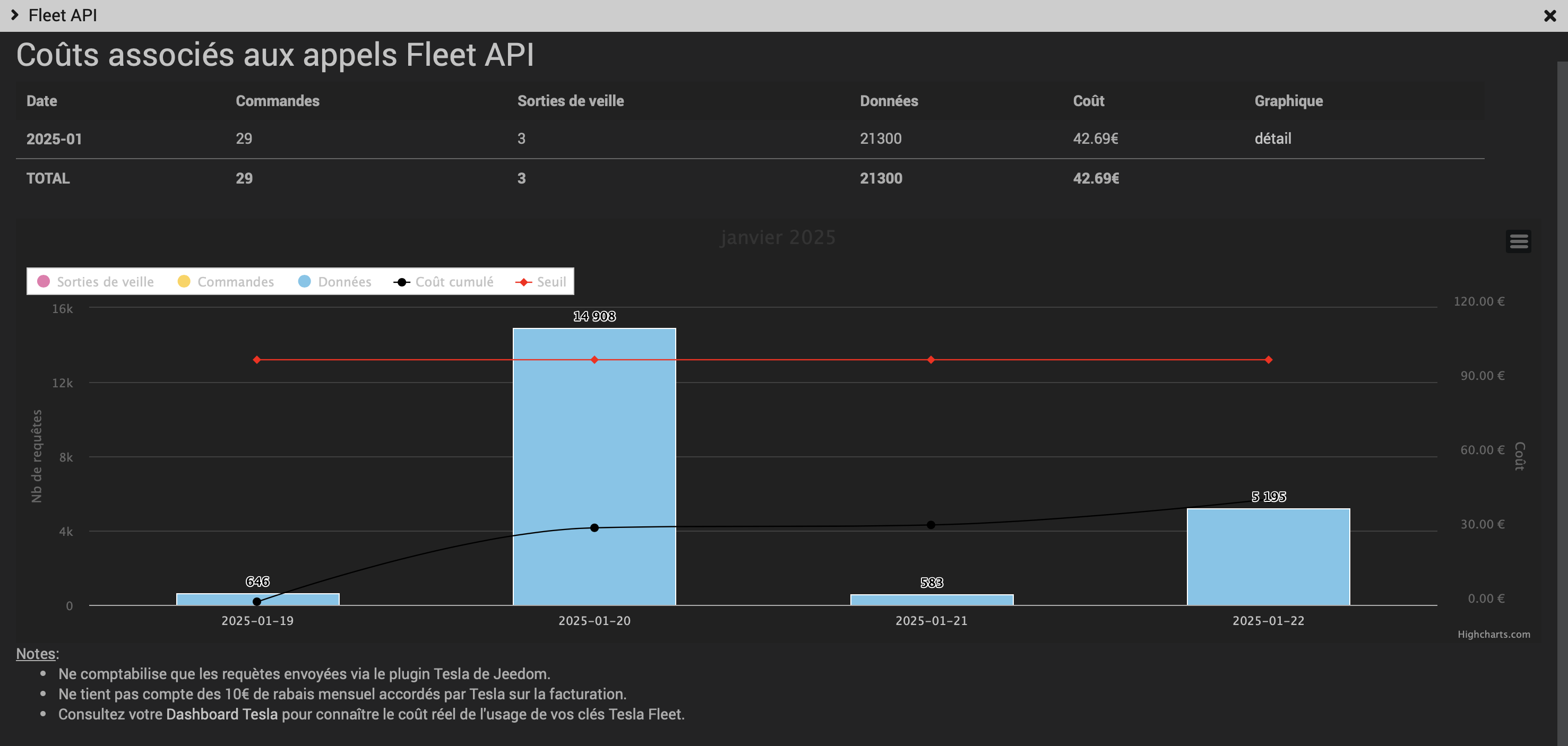Click the black cumulative cost point on 2025-01-20

(x=594, y=527)
